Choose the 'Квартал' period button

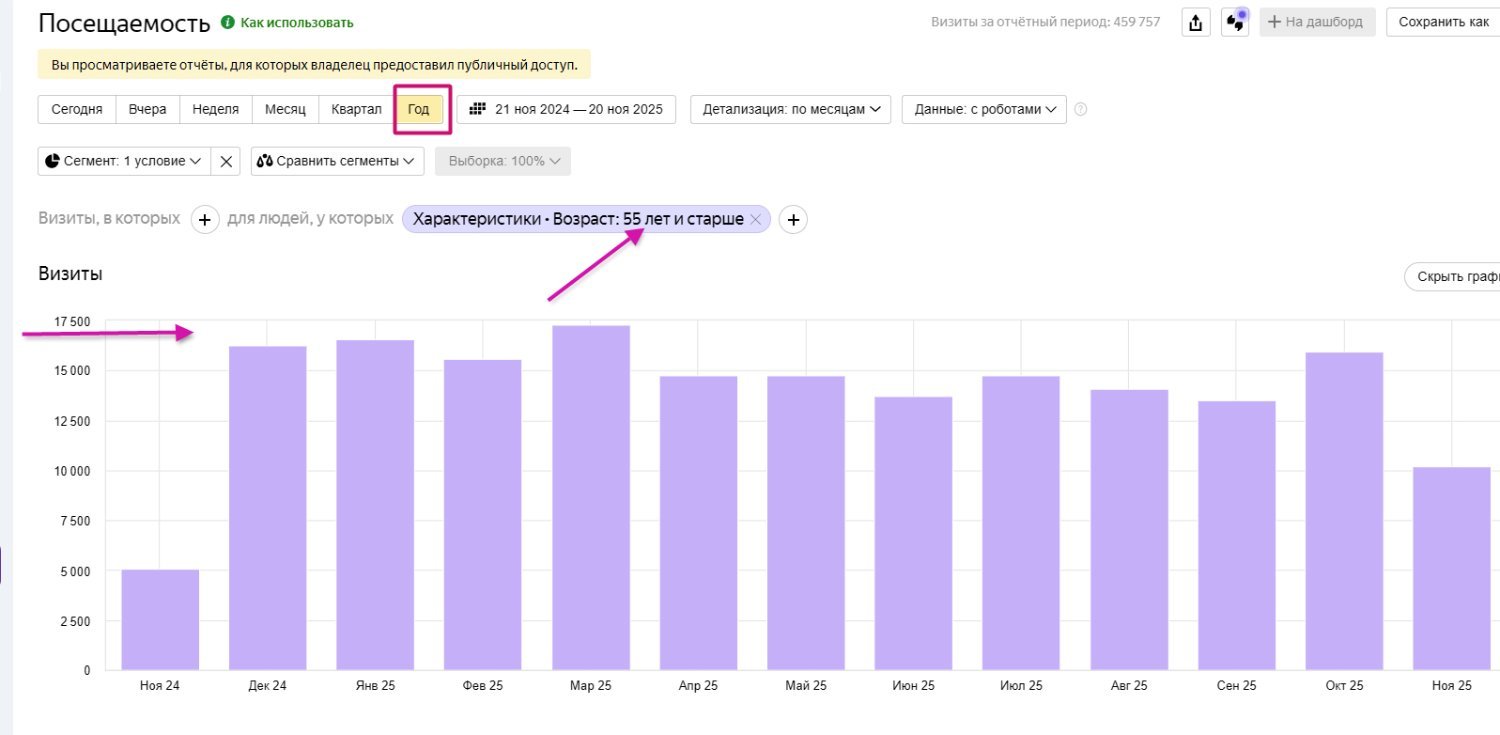tap(356, 109)
